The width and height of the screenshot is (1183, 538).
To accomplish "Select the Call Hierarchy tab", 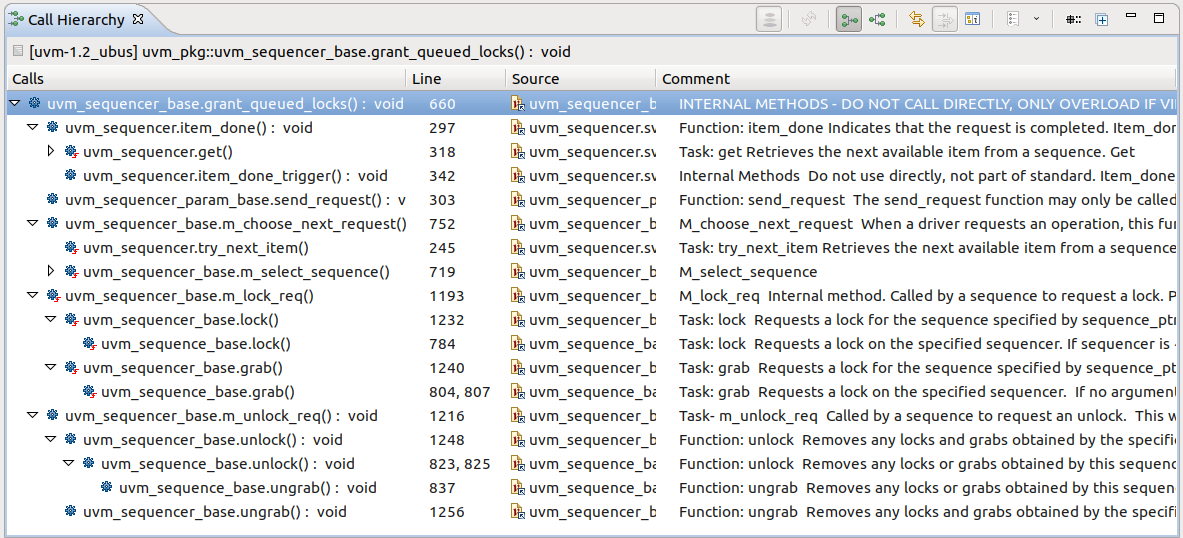I will 75,19.
